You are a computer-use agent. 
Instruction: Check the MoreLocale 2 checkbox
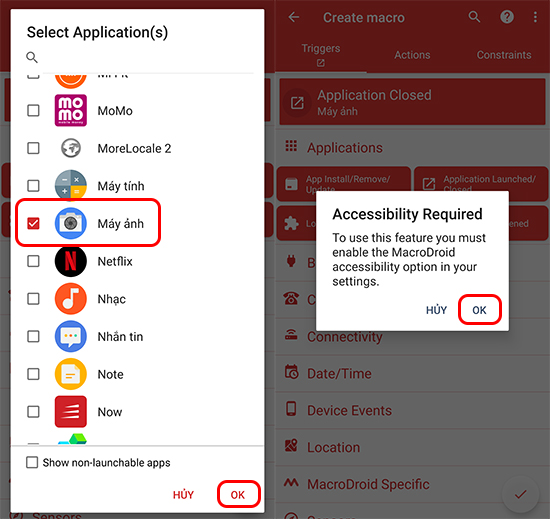pyautogui.click(x=33, y=148)
